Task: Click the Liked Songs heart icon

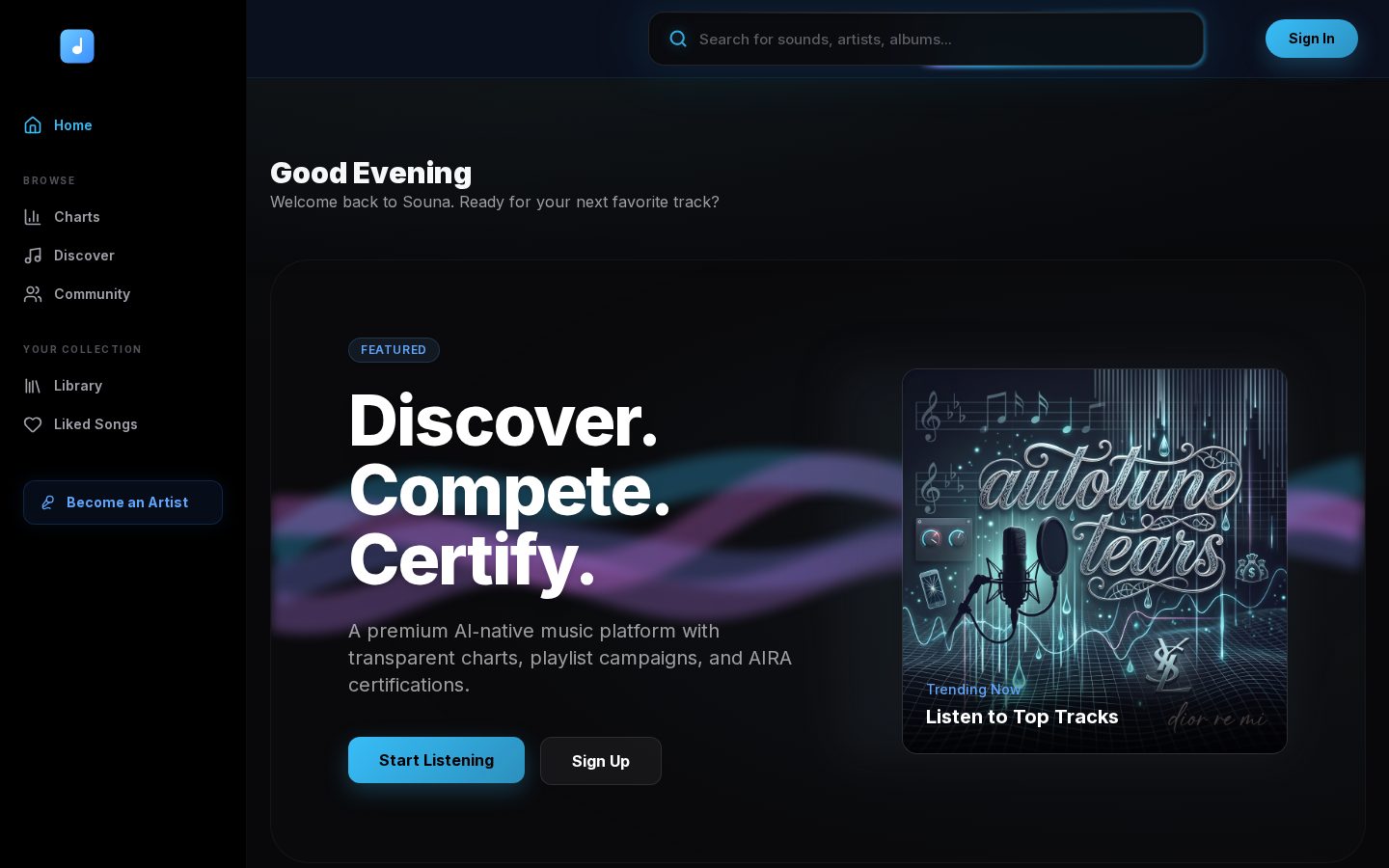Action: coord(33,424)
